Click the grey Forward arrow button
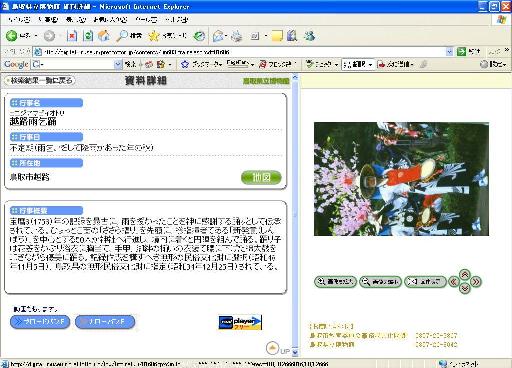Screen dimensions: 512x368 tap(49, 36)
